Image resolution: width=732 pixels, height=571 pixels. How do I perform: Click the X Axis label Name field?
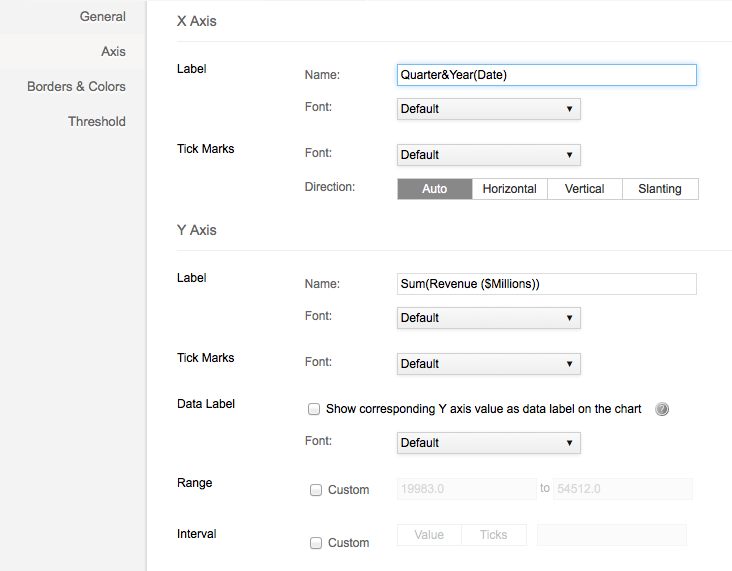[x=546, y=75]
